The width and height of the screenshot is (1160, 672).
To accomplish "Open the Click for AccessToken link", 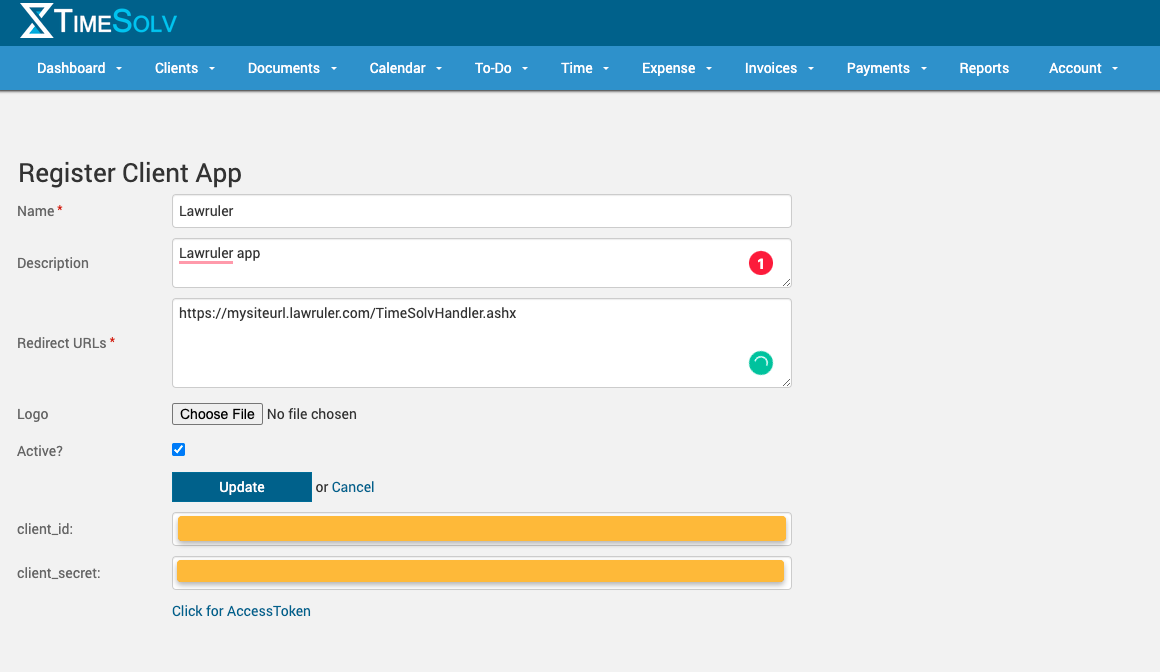I will coord(241,611).
